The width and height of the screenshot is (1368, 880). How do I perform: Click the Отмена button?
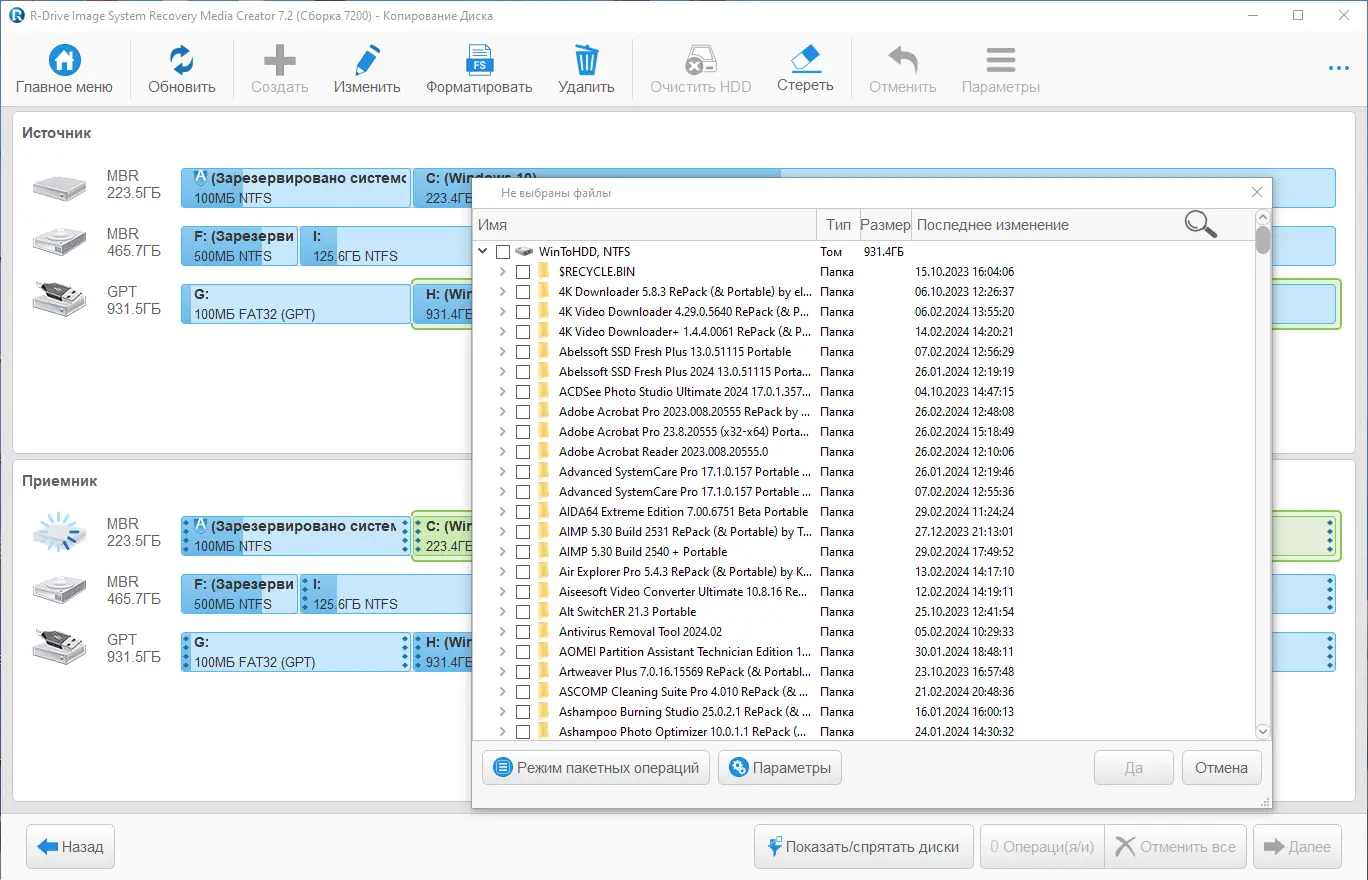[x=1221, y=768]
